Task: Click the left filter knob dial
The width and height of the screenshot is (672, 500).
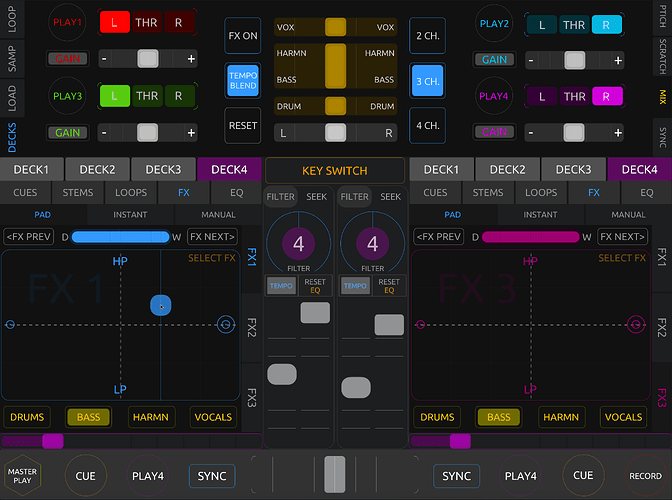Action: [x=299, y=243]
